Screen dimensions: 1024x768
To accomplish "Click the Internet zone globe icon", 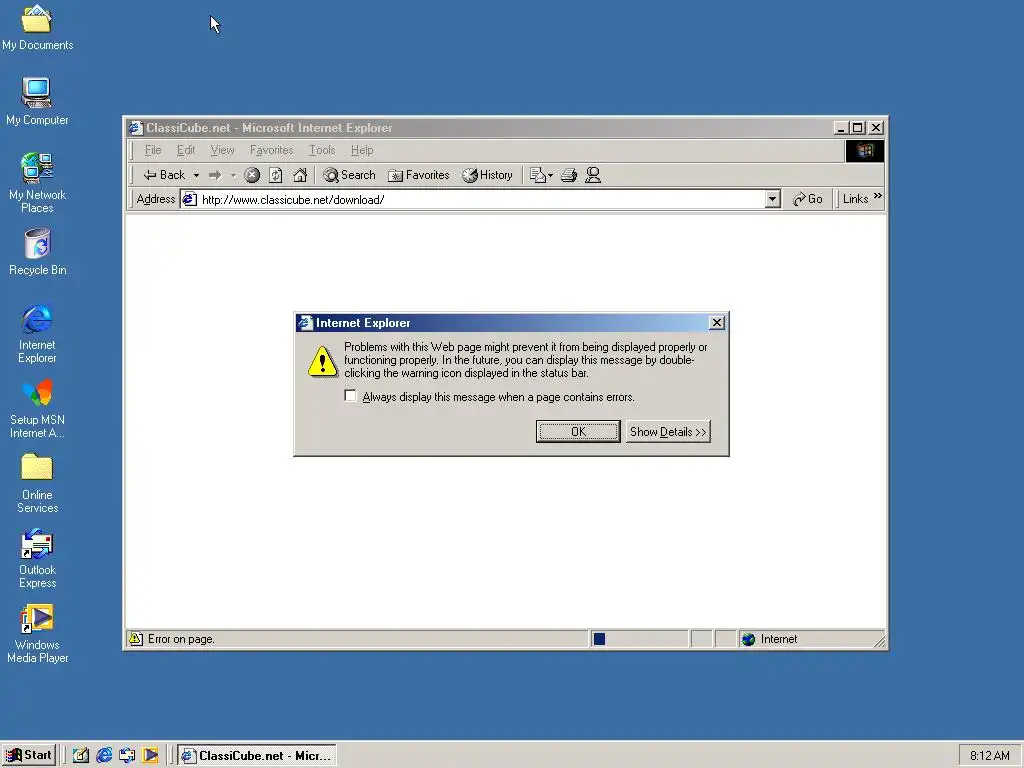I will pyautogui.click(x=748, y=639).
